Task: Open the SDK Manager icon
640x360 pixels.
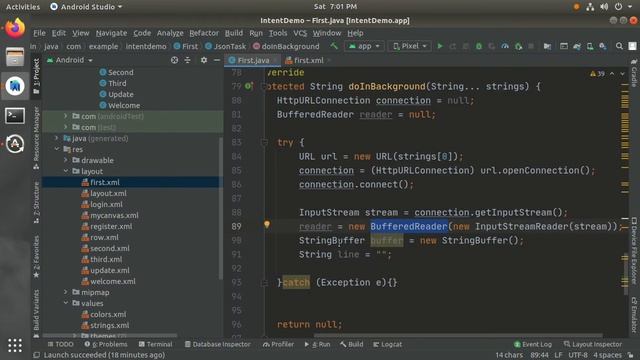Action: 603,46
